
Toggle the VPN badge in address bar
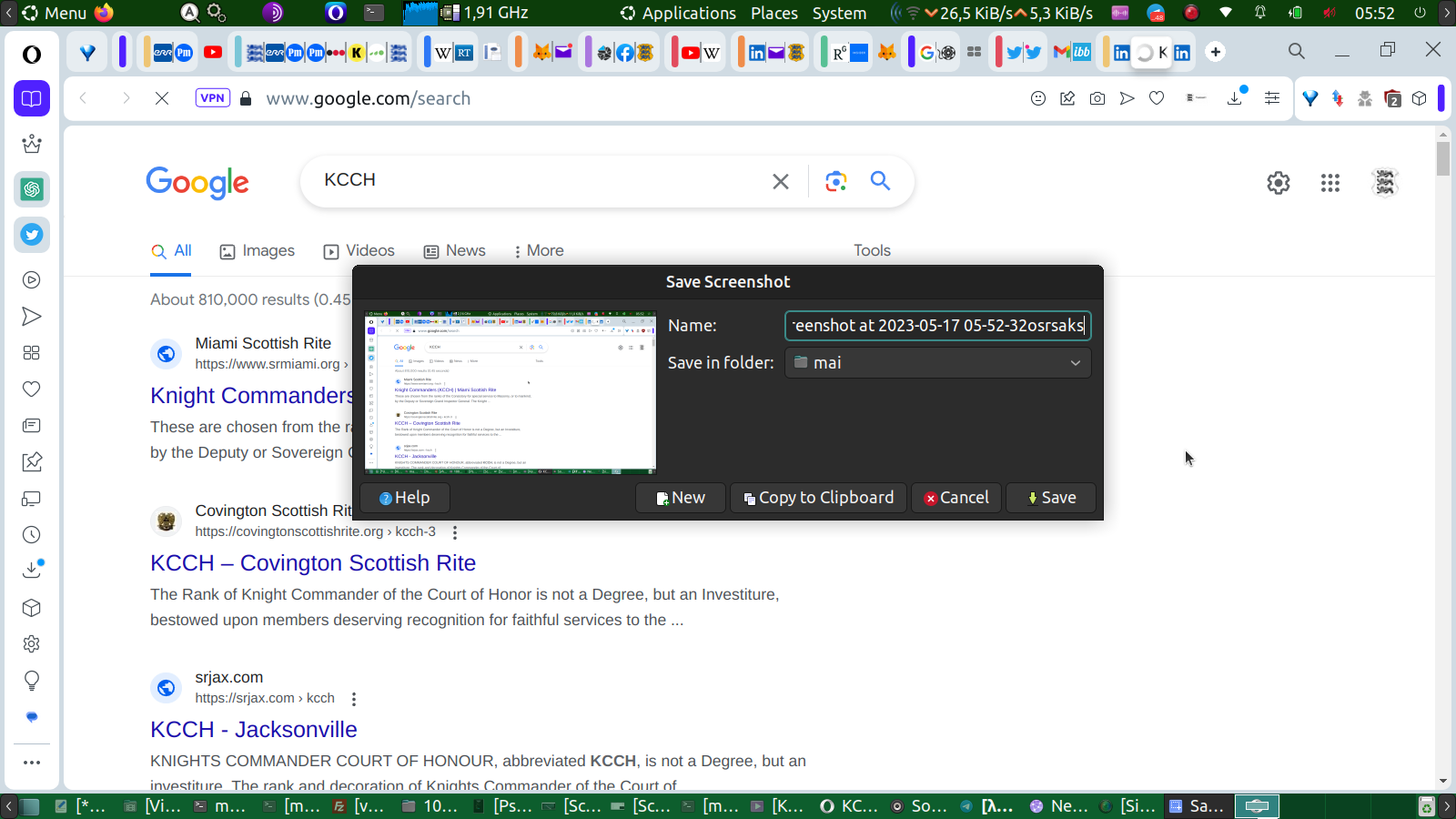213,98
